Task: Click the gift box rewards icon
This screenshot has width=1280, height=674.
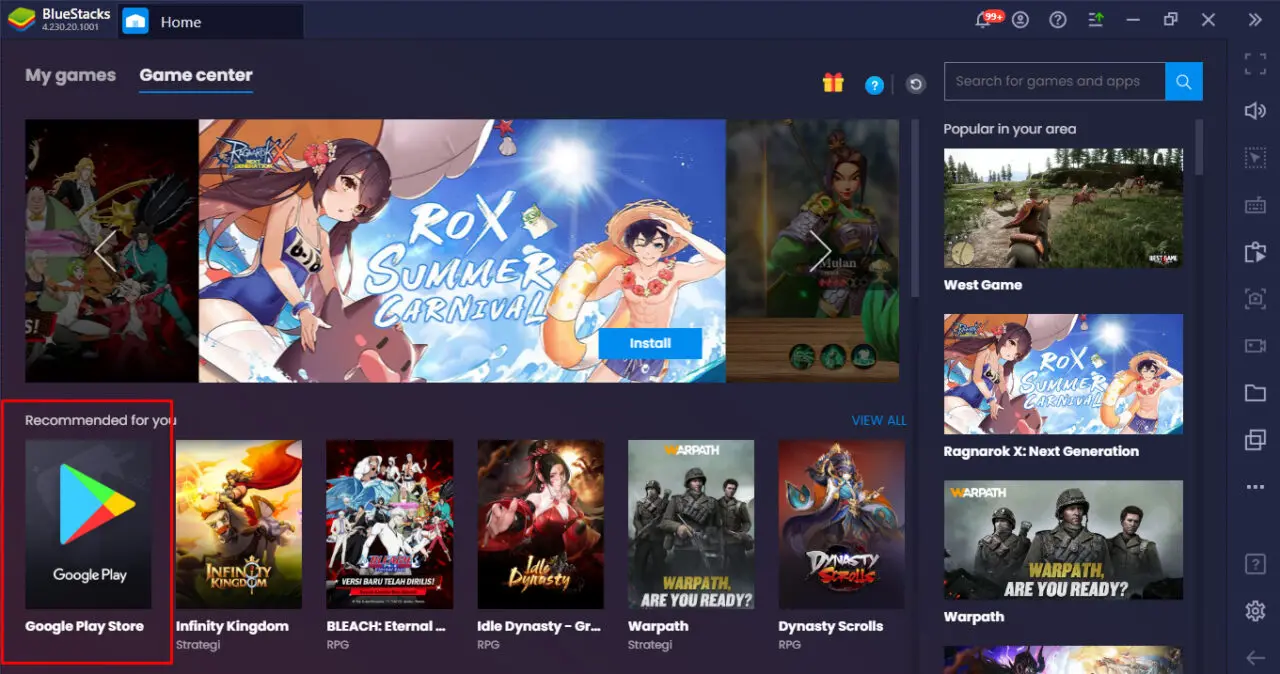Action: tap(833, 83)
